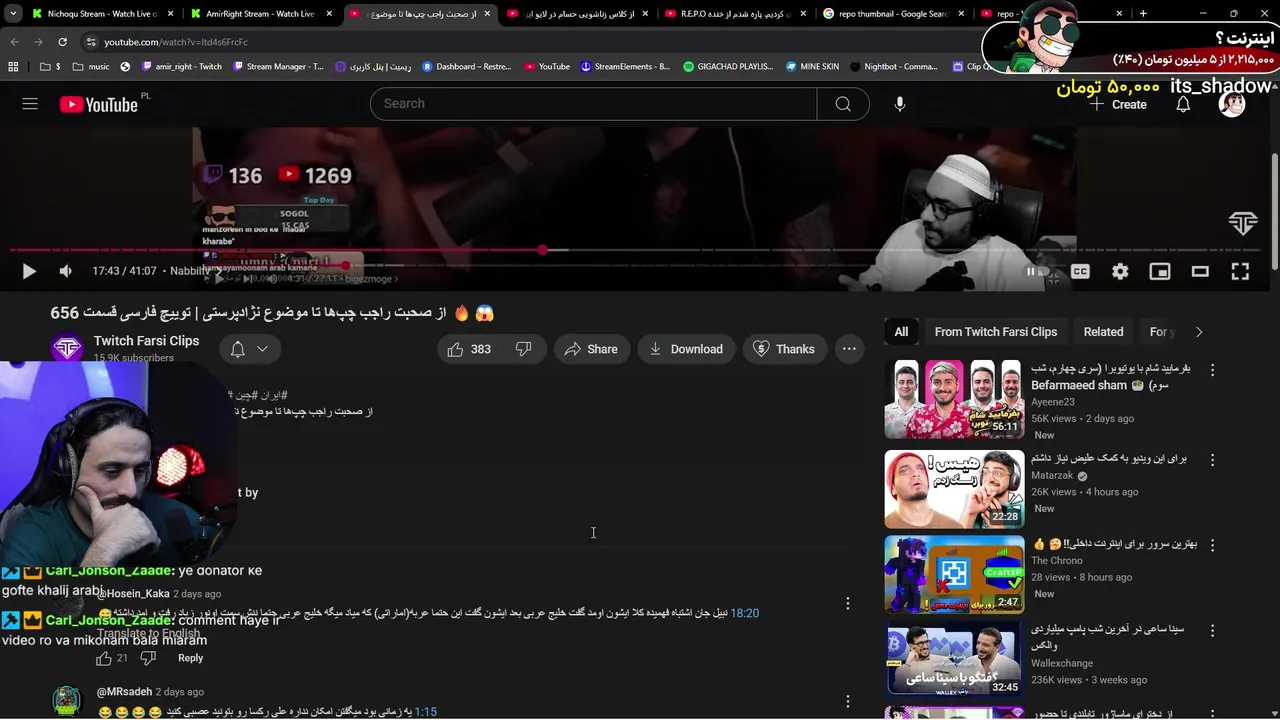This screenshot has height=720, width=1280.
Task: Open more actions ellipsis under video
Action: 849,349
